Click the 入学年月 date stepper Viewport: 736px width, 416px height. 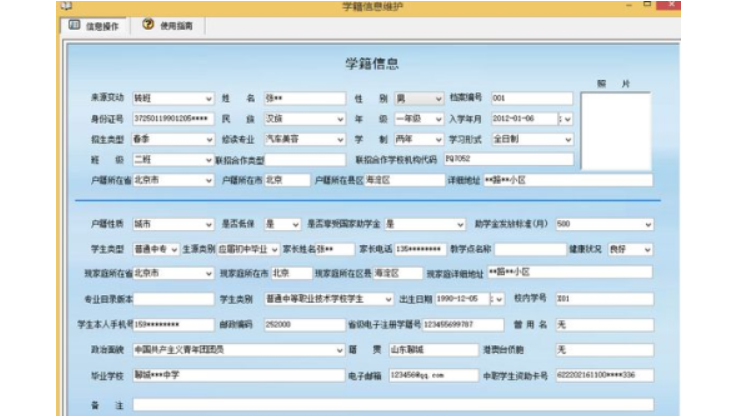(x=567, y=119)
